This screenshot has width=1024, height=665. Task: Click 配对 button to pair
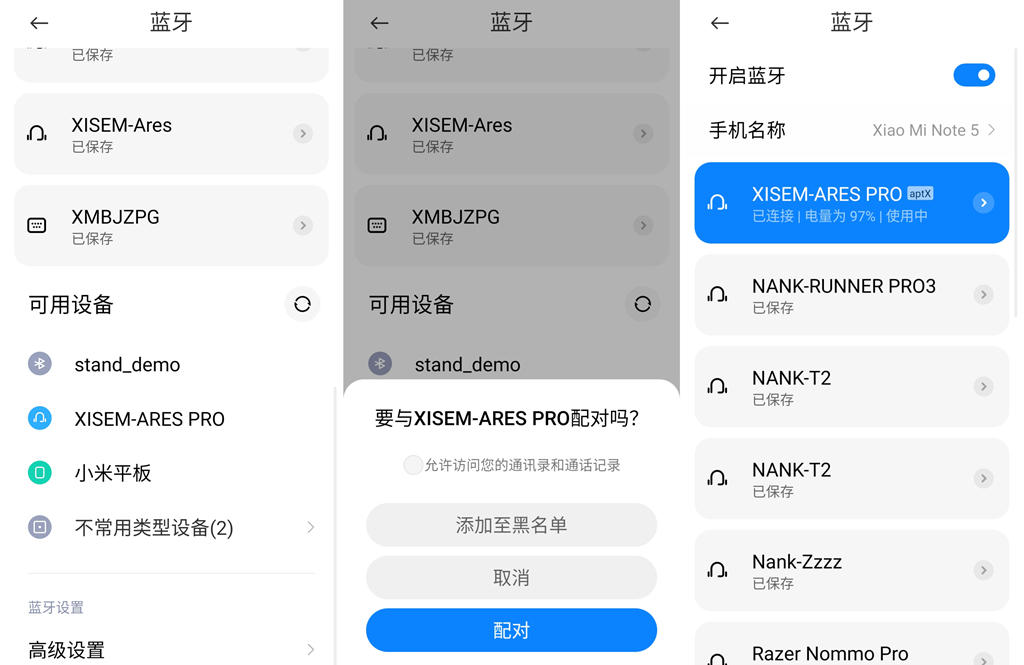click(511, 630)
